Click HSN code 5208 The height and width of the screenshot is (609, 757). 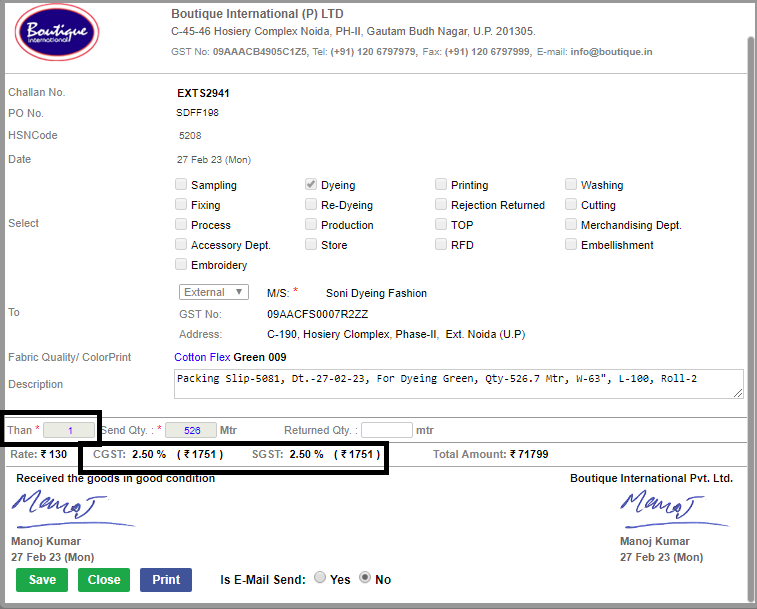[190, 136]
